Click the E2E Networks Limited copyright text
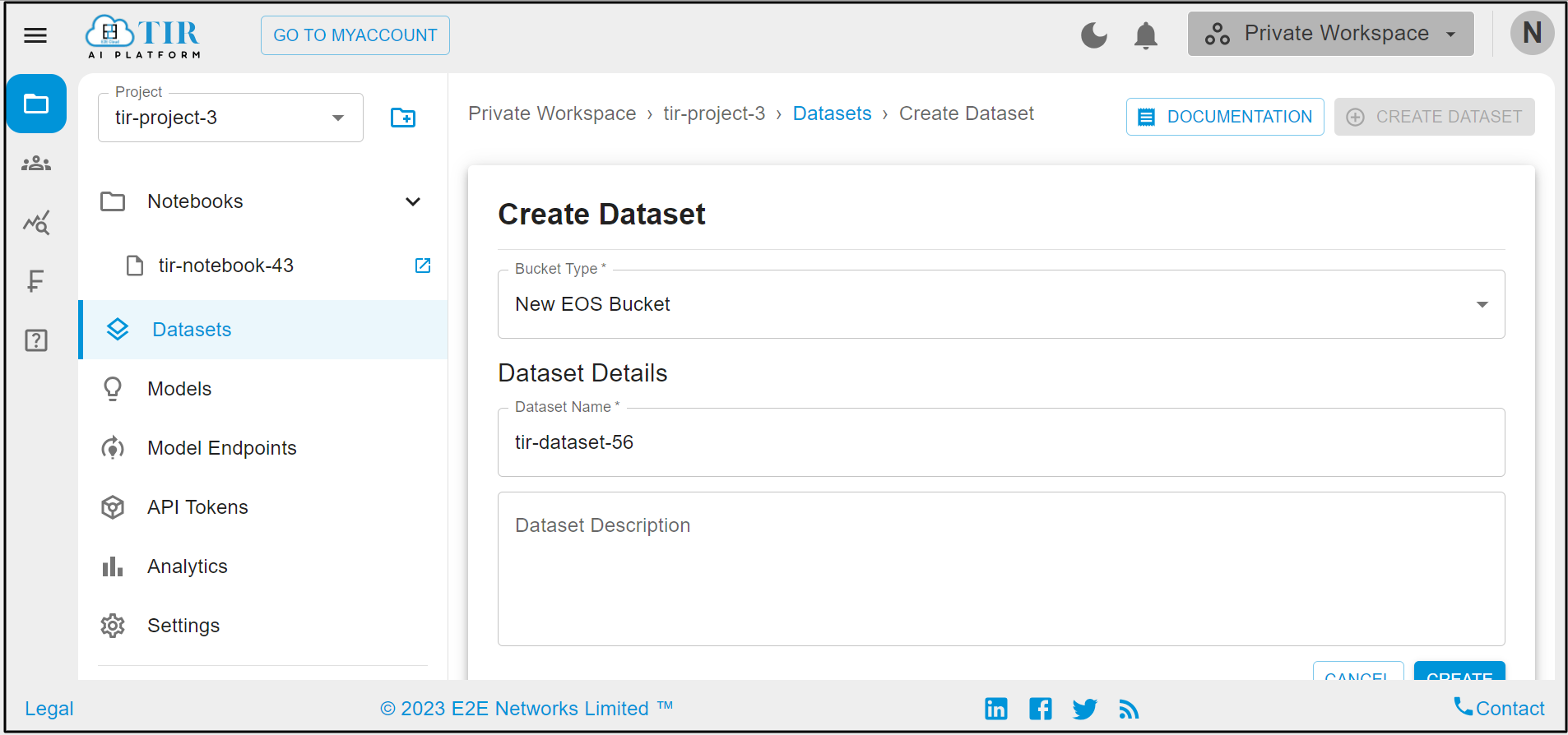The image size is (1568, 735). 527,709
